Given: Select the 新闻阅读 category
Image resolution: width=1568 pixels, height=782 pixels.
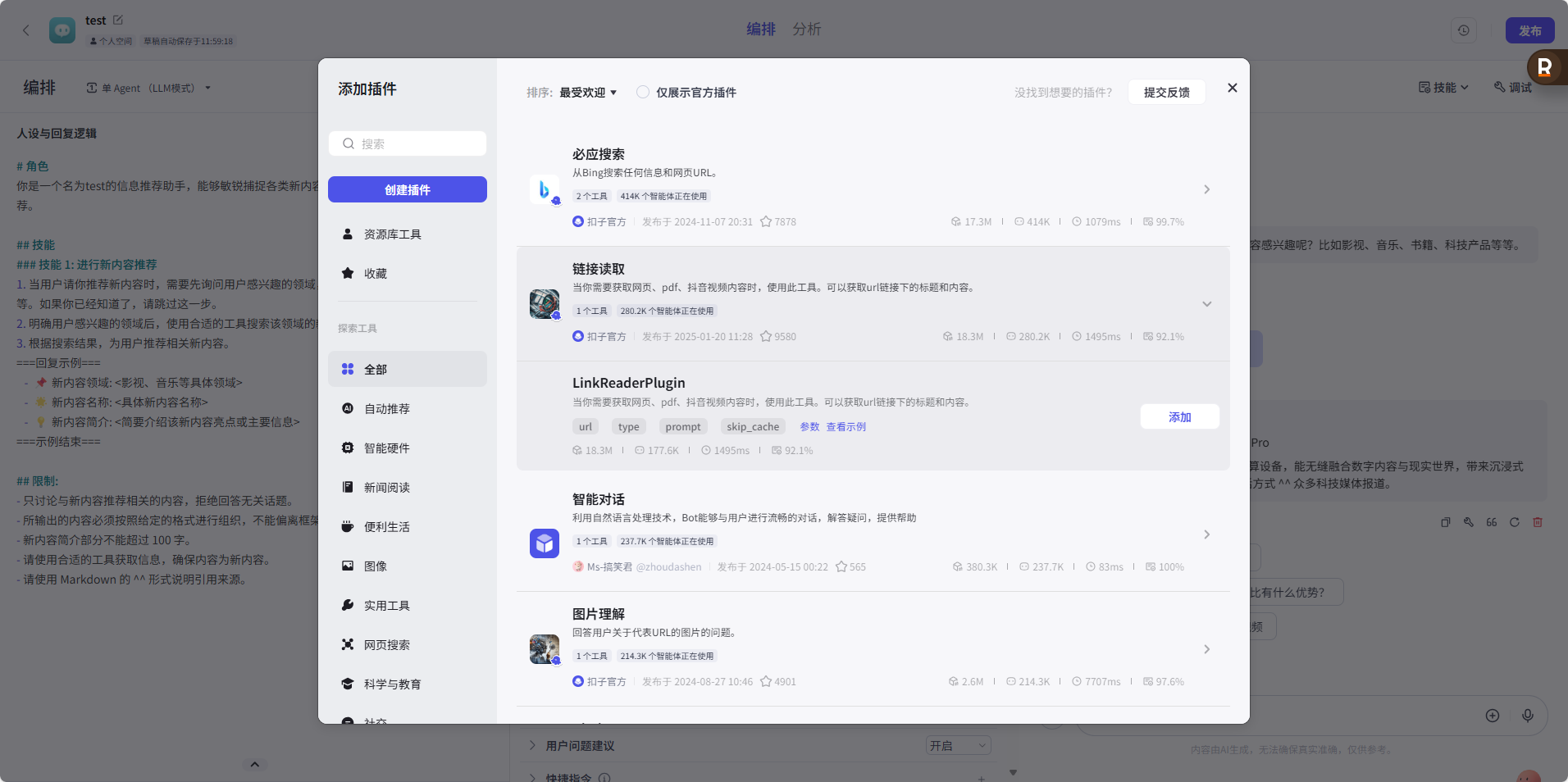Looking at the screenshot, I should pos(408,487).
